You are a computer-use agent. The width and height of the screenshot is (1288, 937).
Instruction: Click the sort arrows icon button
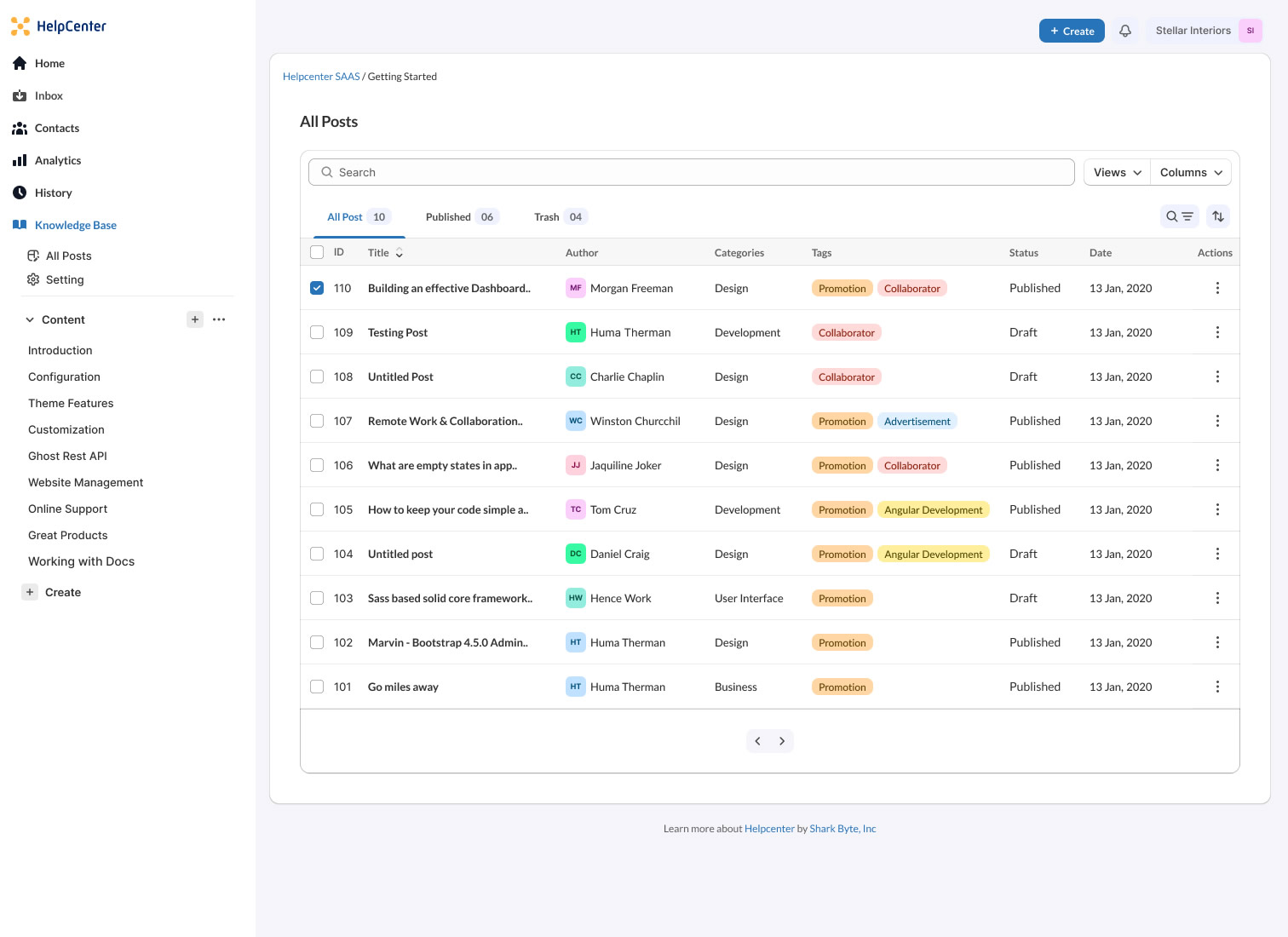coord(1218,216)
